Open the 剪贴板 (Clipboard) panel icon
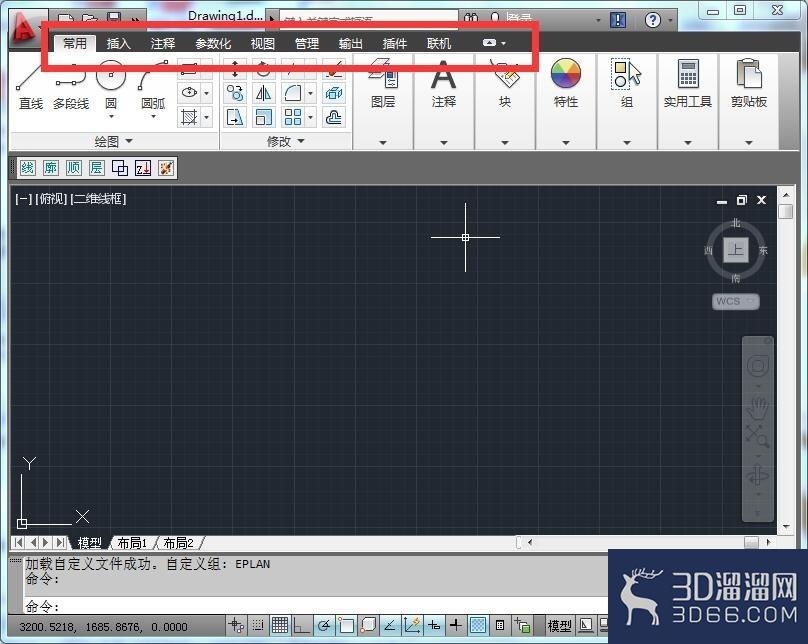 748,74
